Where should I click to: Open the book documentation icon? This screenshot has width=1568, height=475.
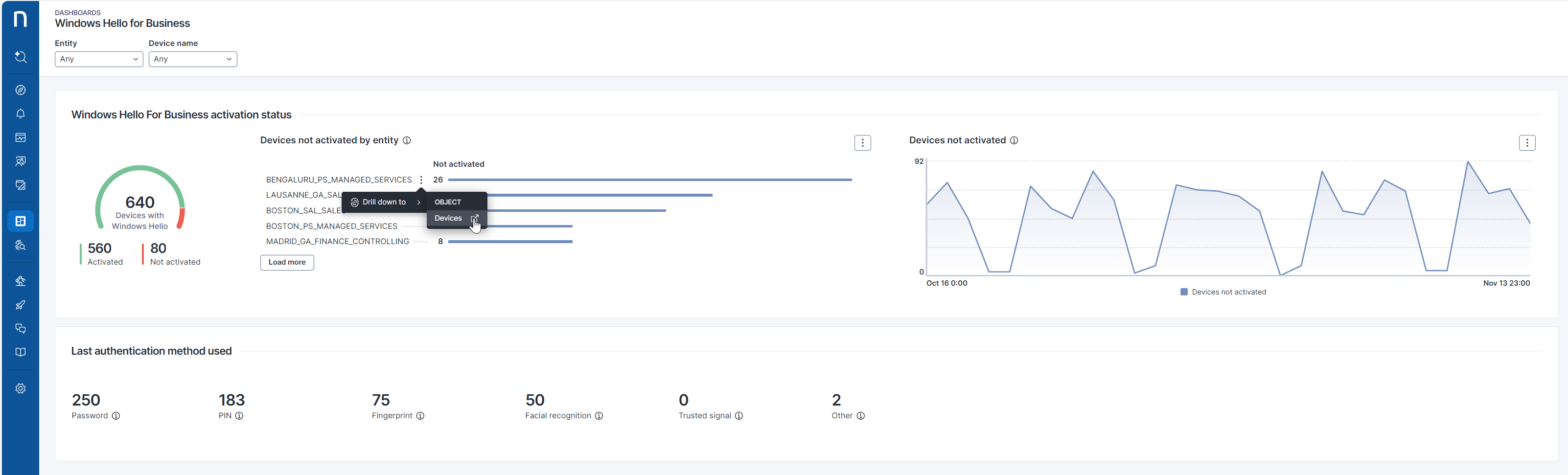point(20,352)
